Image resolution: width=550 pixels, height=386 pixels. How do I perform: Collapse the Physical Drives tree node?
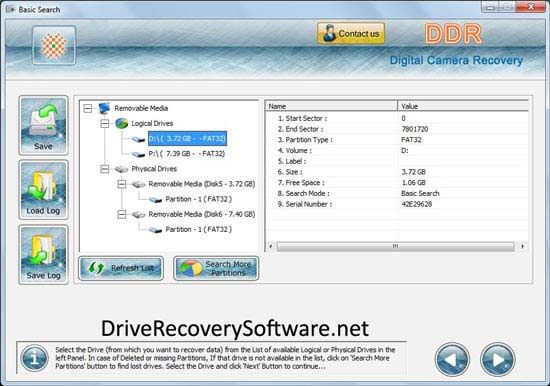coord(105,169)
